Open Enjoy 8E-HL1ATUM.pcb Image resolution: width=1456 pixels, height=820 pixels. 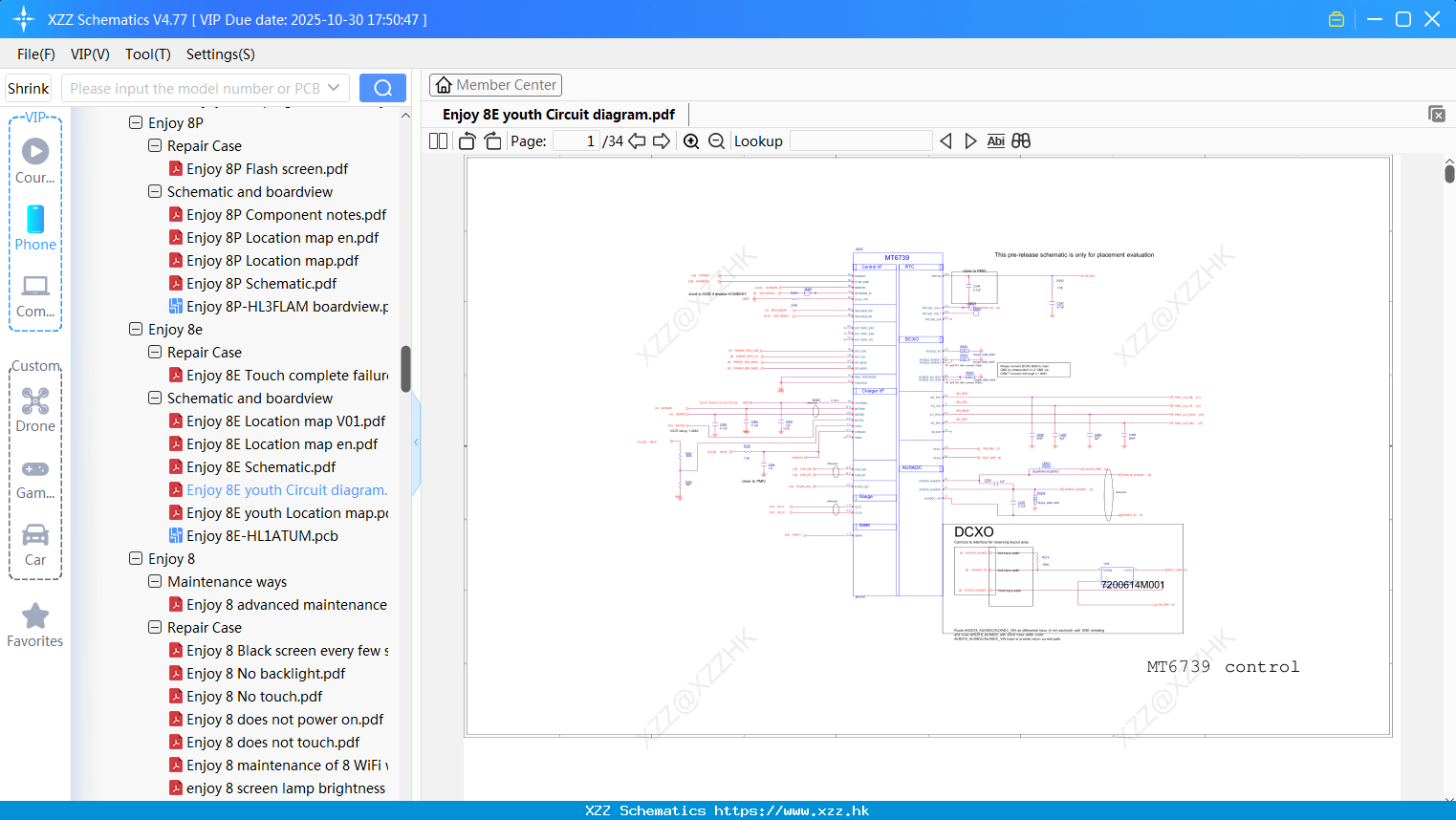click(x=262, y=535)
